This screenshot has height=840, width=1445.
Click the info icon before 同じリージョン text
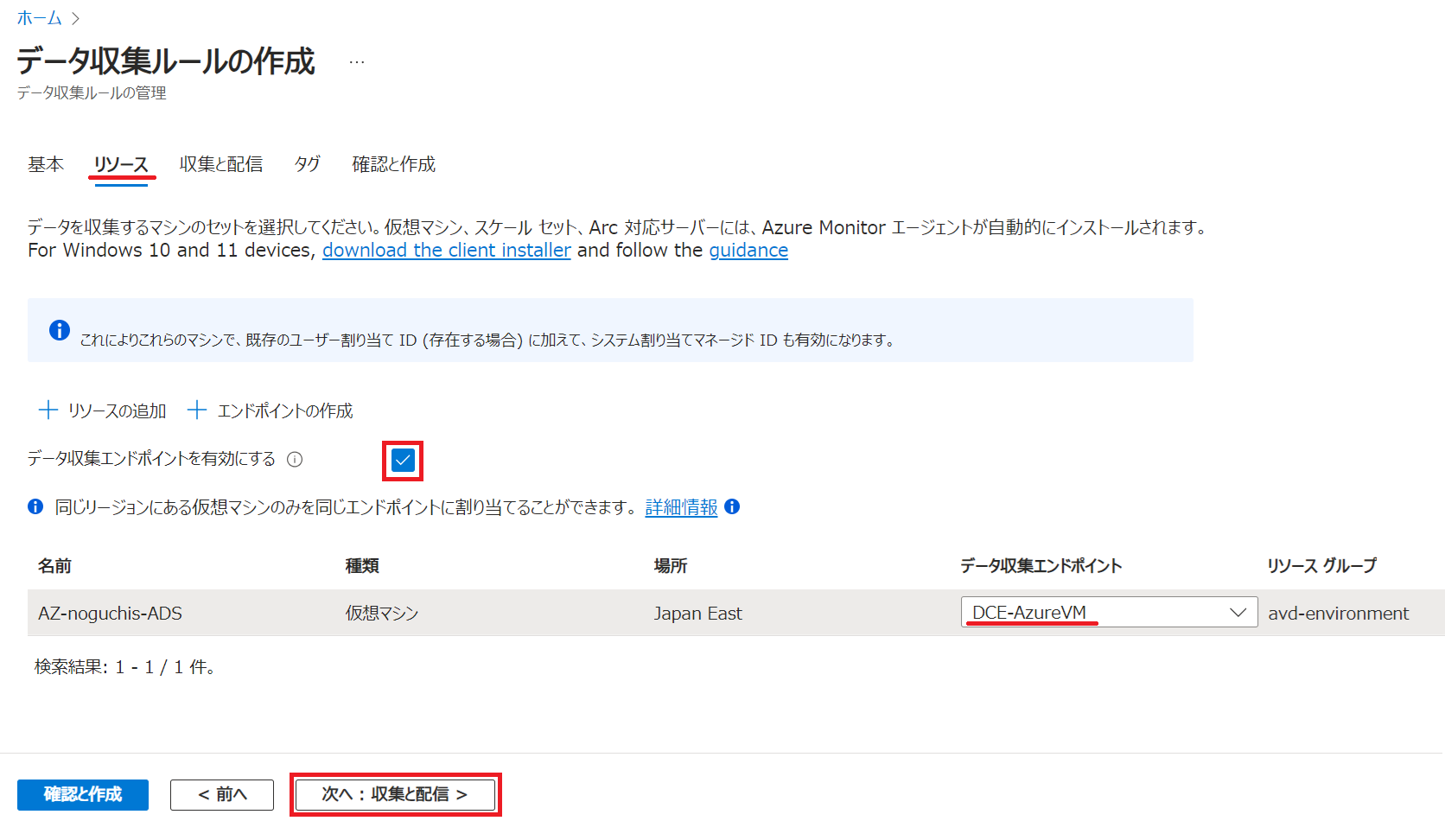click(x=35, y=506)
